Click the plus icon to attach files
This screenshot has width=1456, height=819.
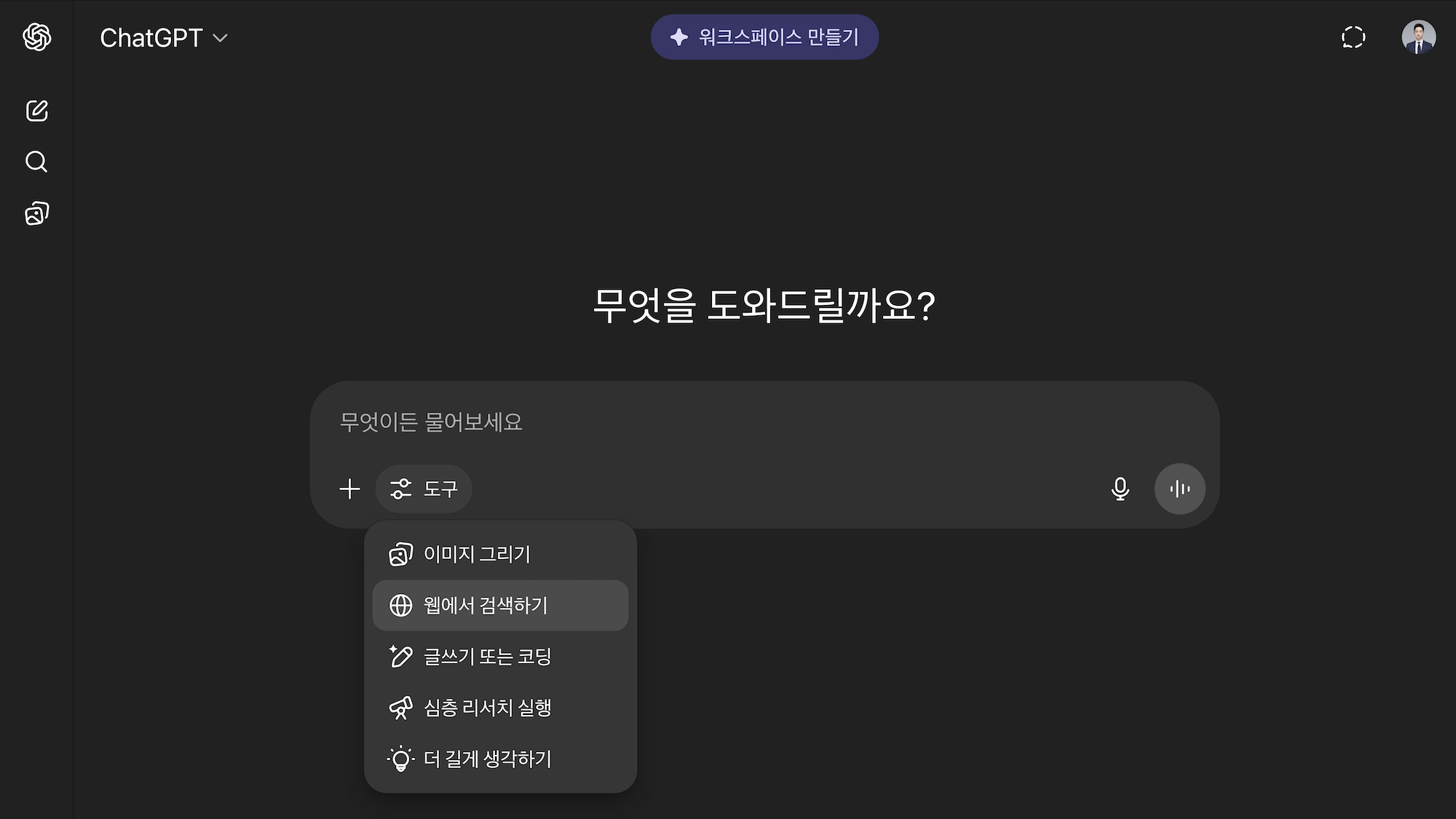[349, 488]
